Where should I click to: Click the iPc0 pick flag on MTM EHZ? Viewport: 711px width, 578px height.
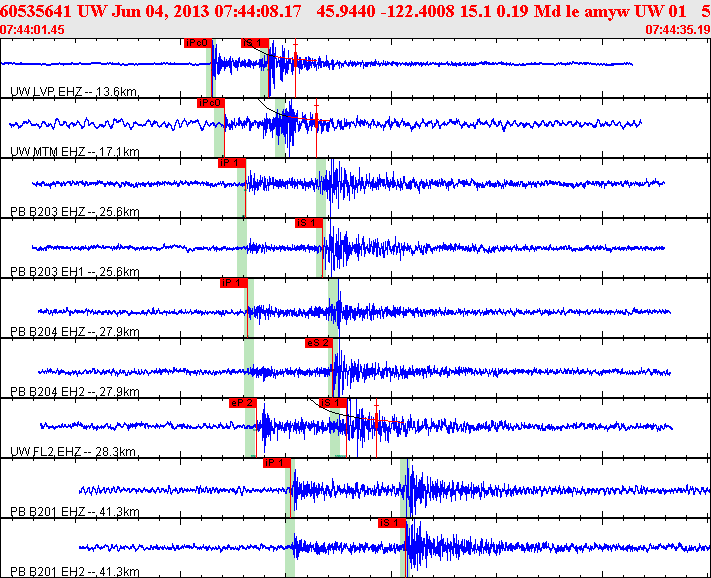coord(211,103)
